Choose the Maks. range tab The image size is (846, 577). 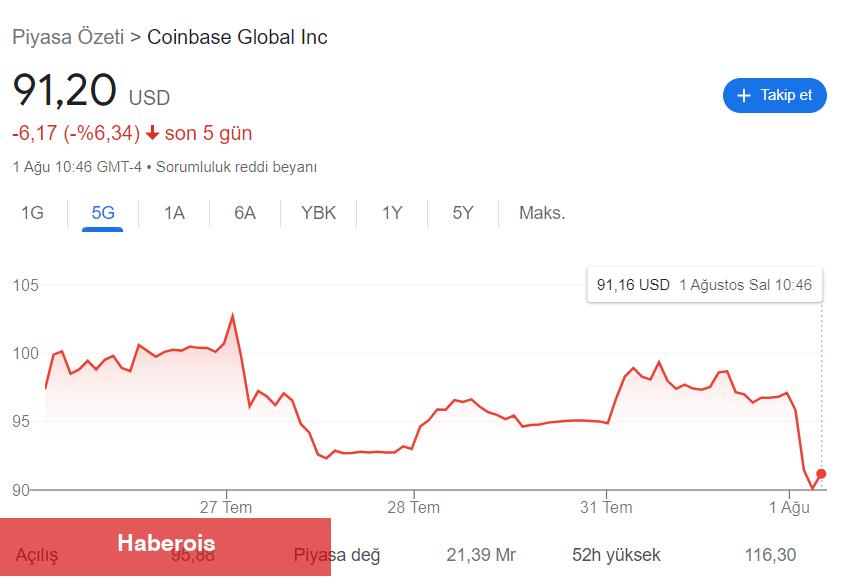pyautogui.click(x=542, y=213)
